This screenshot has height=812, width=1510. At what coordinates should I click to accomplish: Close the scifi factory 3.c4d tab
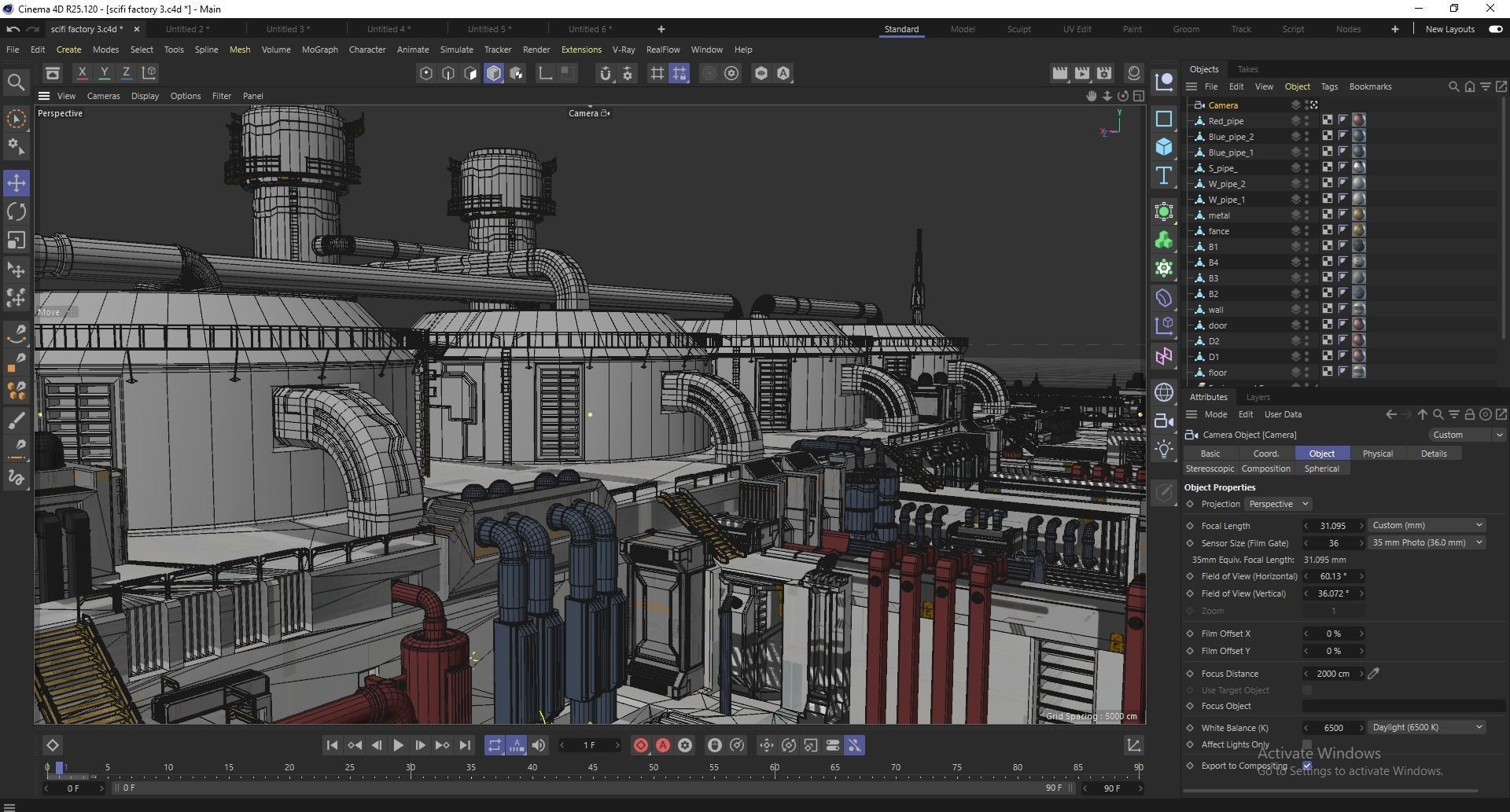[x=137, y=29]
